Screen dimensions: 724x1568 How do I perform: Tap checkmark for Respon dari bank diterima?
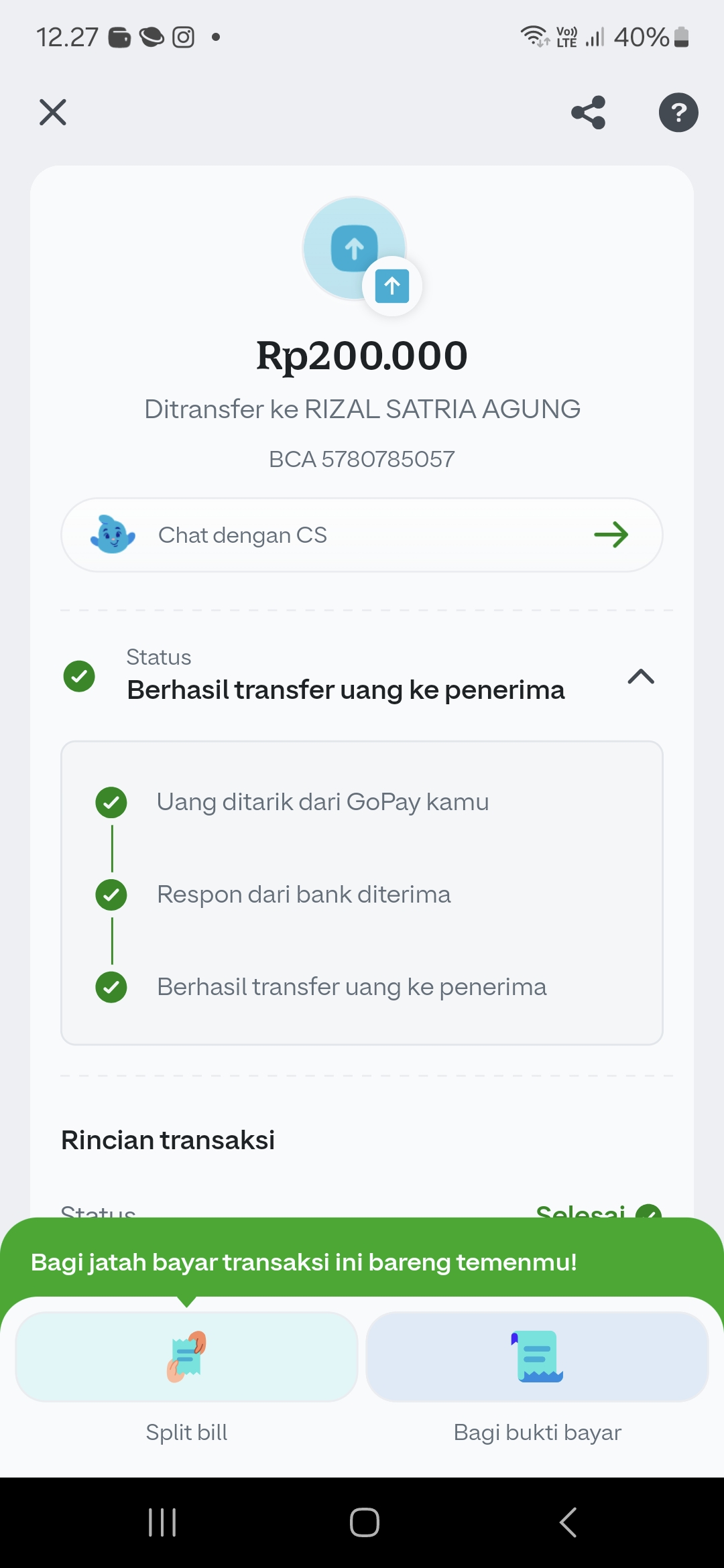coord(111,895)
